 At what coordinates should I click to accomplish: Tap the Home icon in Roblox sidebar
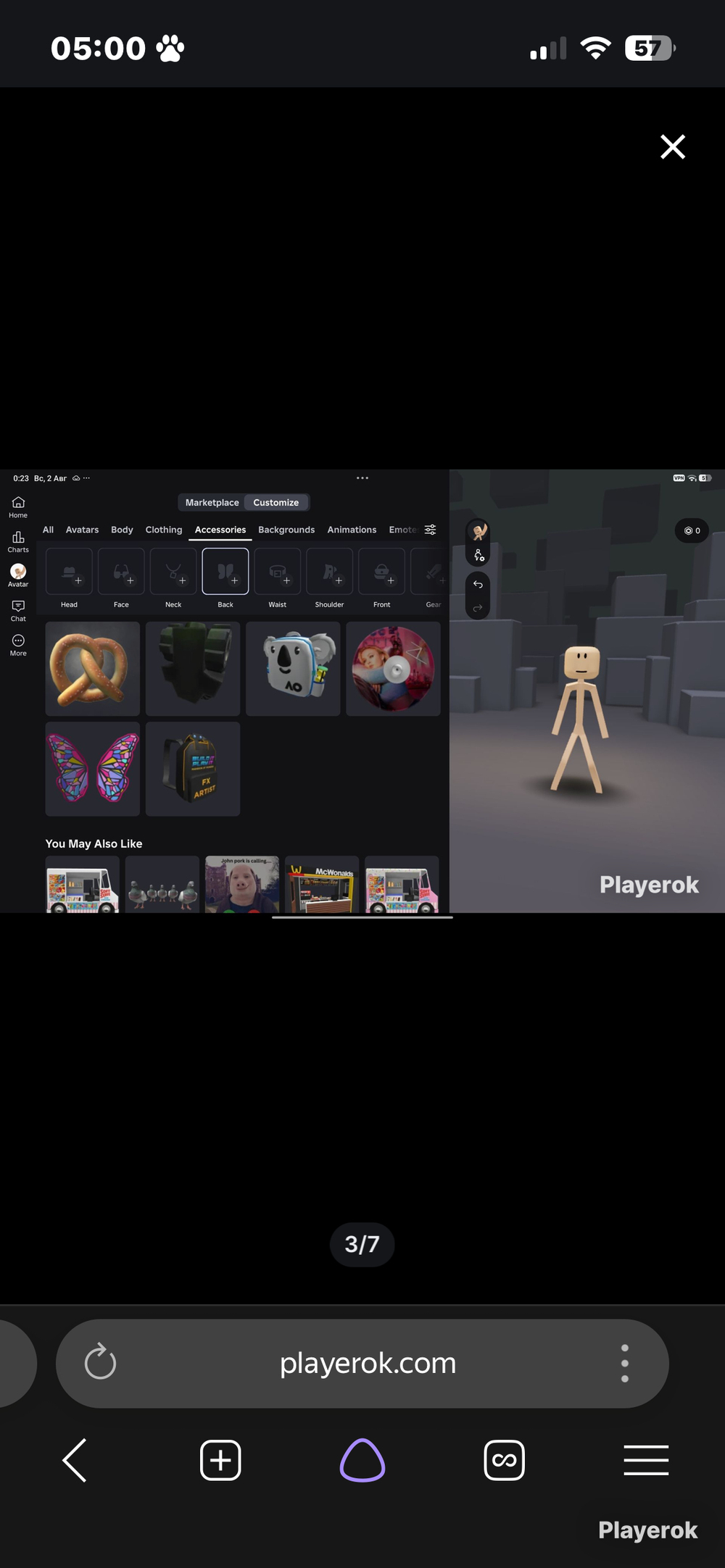coord(18,506)
